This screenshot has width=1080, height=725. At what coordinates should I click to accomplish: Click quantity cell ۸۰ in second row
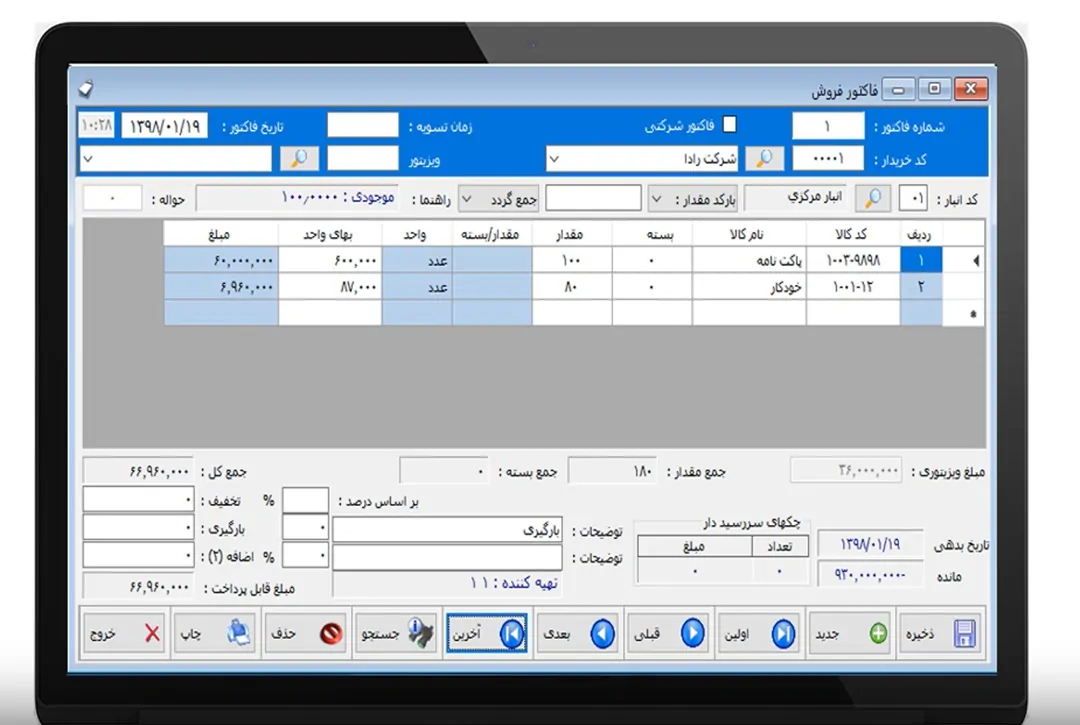[x=571, y=286]
